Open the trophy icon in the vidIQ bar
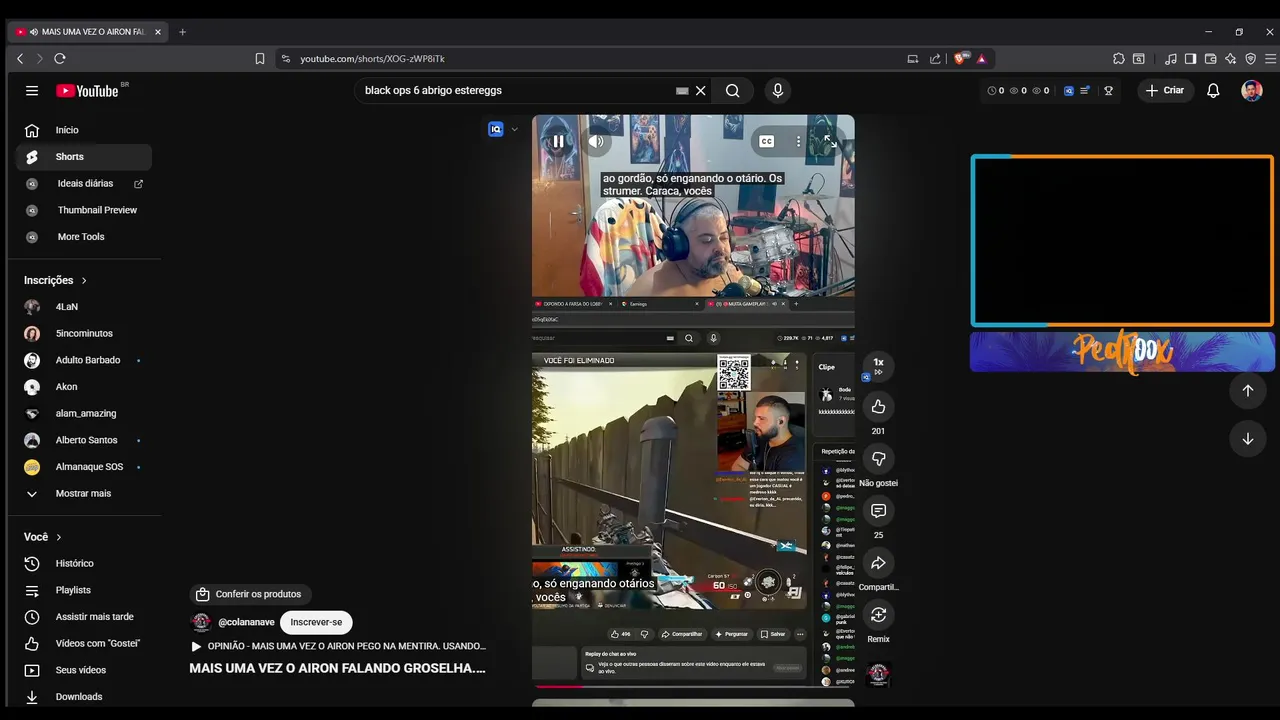The image size is (1280, 720). [x=1108, y=90]
